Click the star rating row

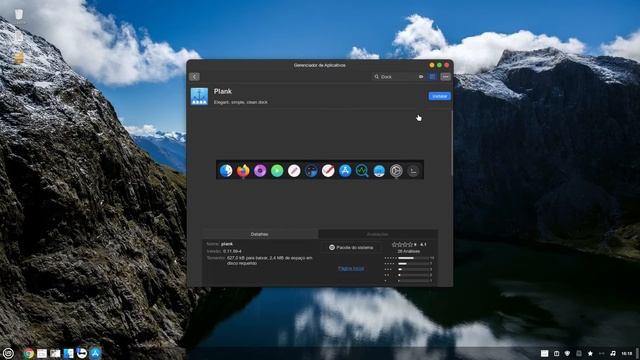404,244
